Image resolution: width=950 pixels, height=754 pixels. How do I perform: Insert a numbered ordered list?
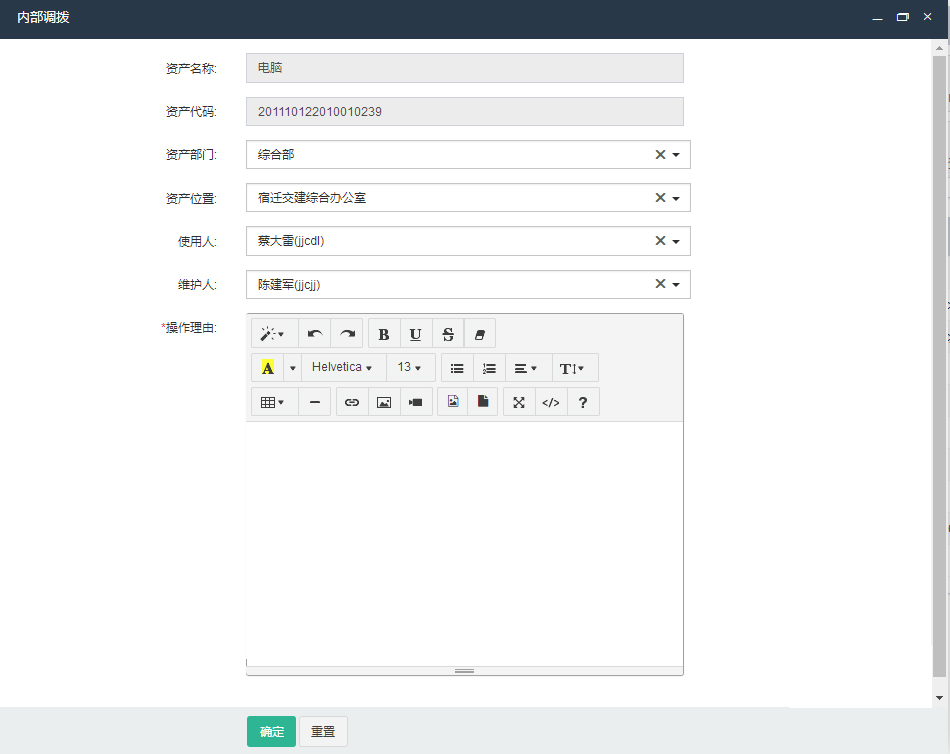coord(489,368)
